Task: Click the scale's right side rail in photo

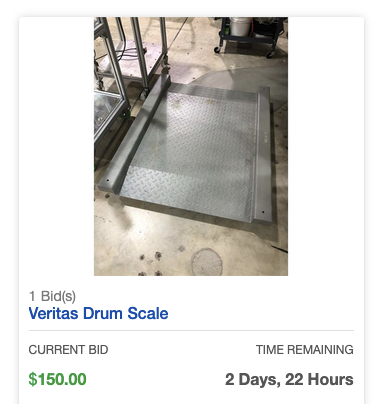Action: 263,155
